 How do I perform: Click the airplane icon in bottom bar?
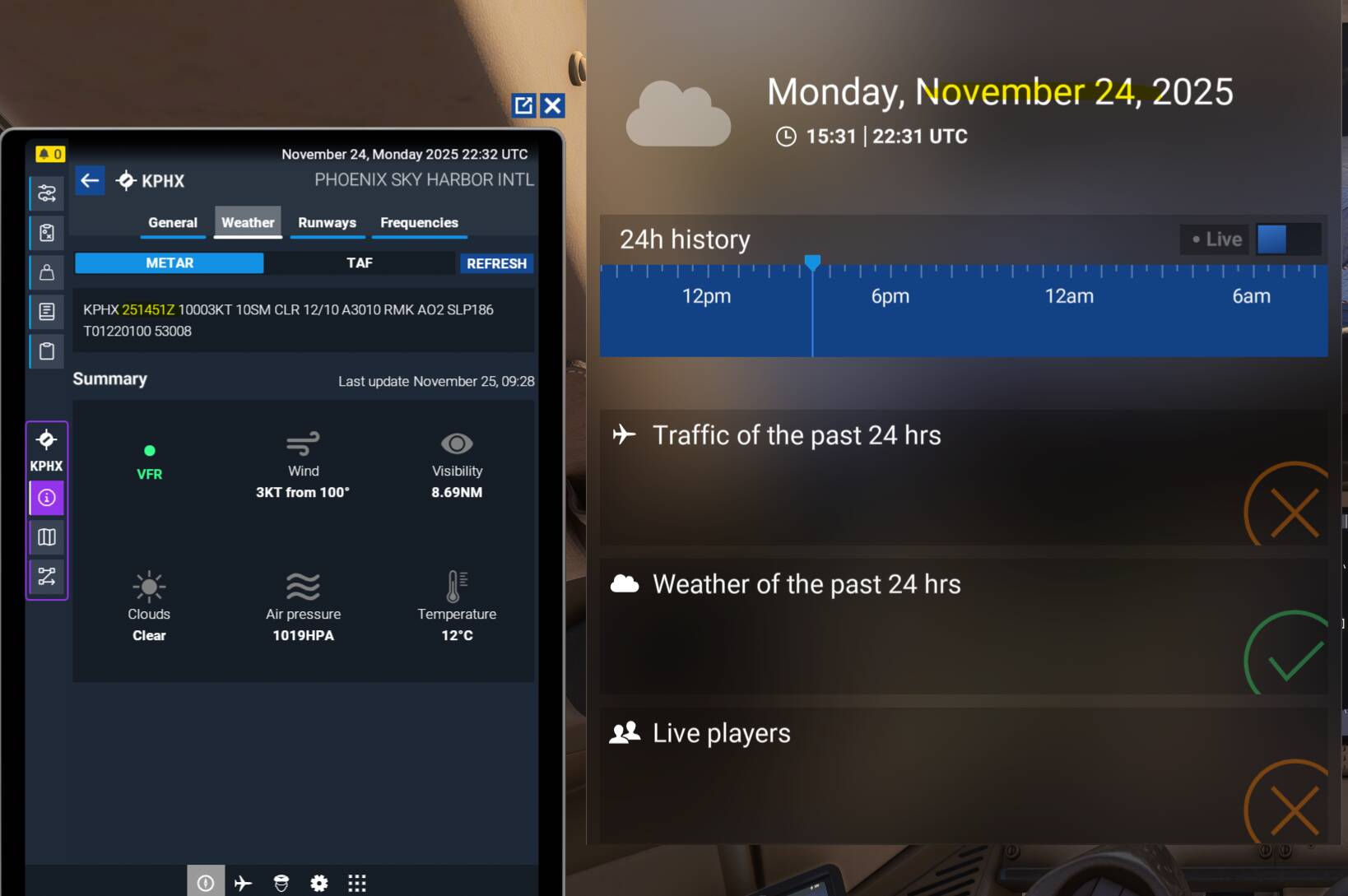point(243,883)
